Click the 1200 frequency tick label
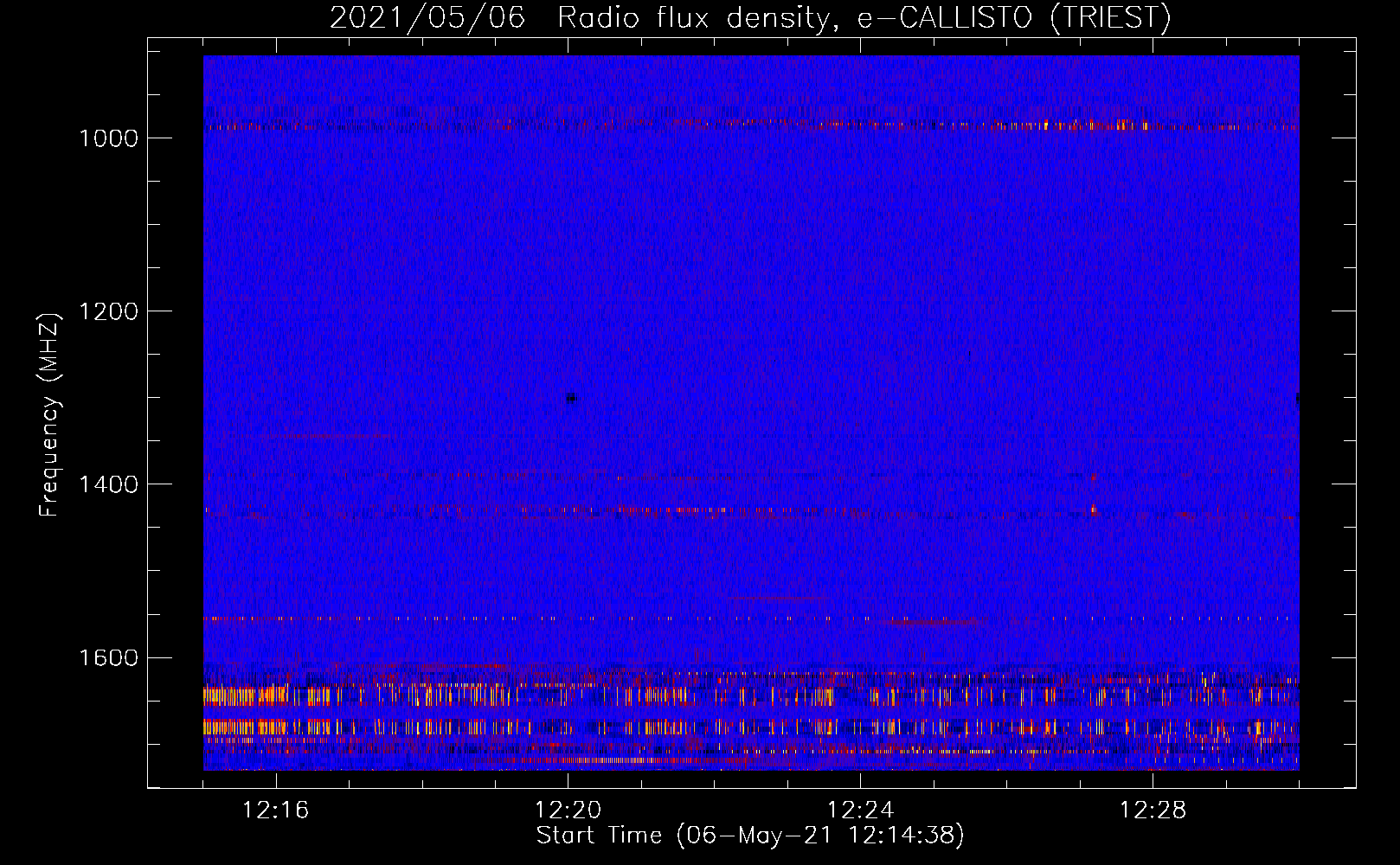This screenshot has width=1400, height=865. tap(108, 311)
